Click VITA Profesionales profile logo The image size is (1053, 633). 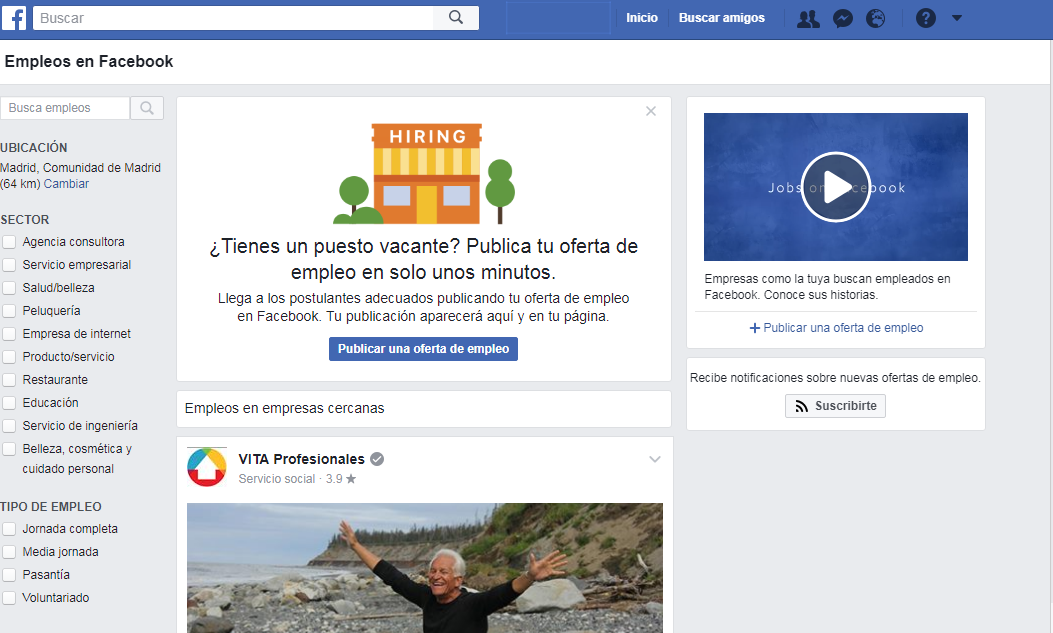(x=207, y=467)
